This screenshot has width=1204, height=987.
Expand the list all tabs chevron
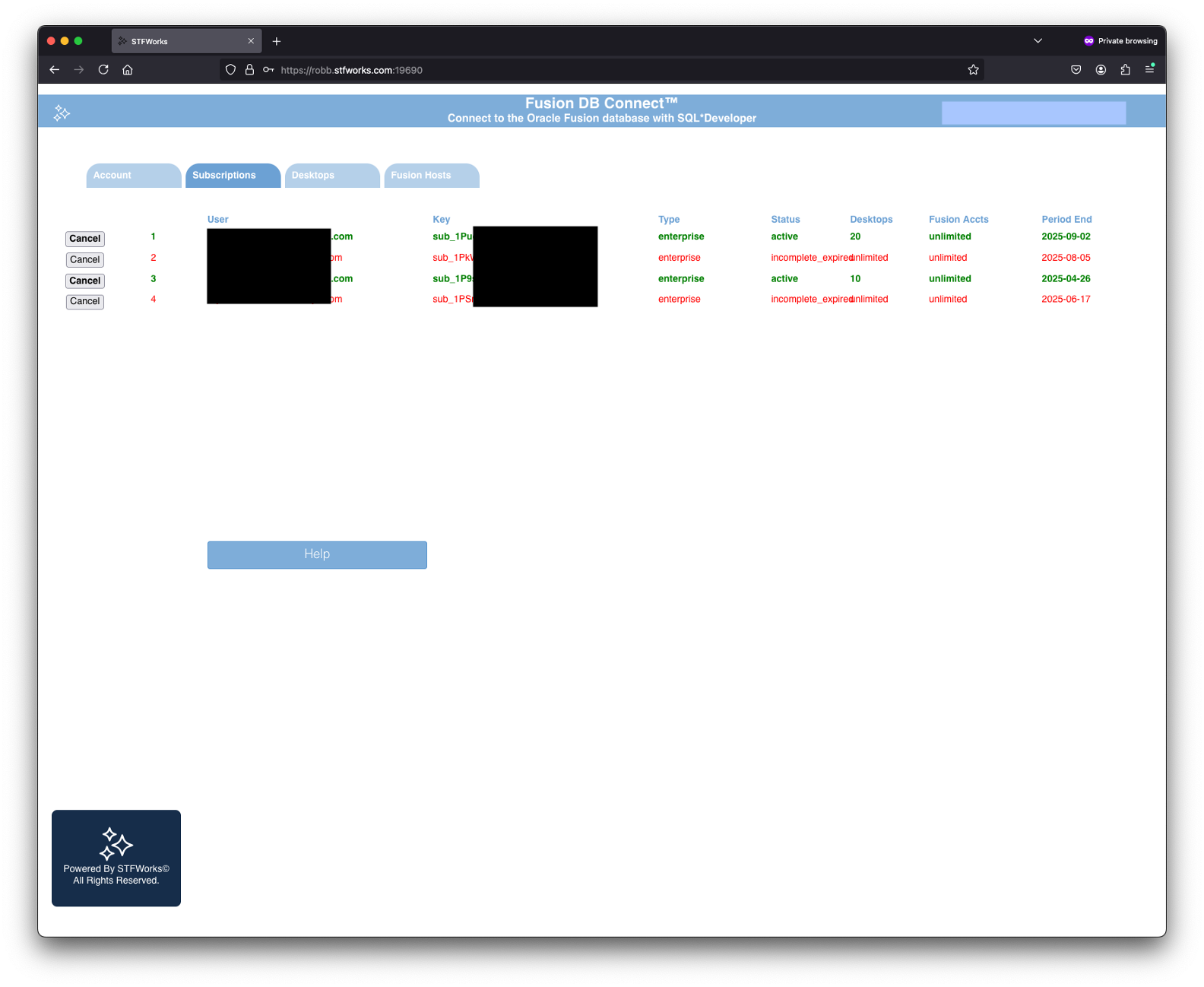[1038, 41]
